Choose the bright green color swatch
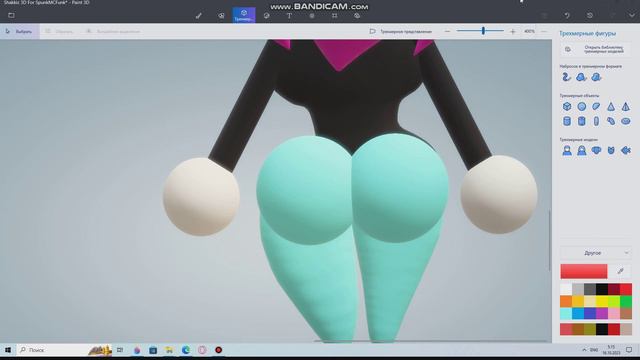The width and height of the screenshot is (640, 360). click(x=626, y=302)
